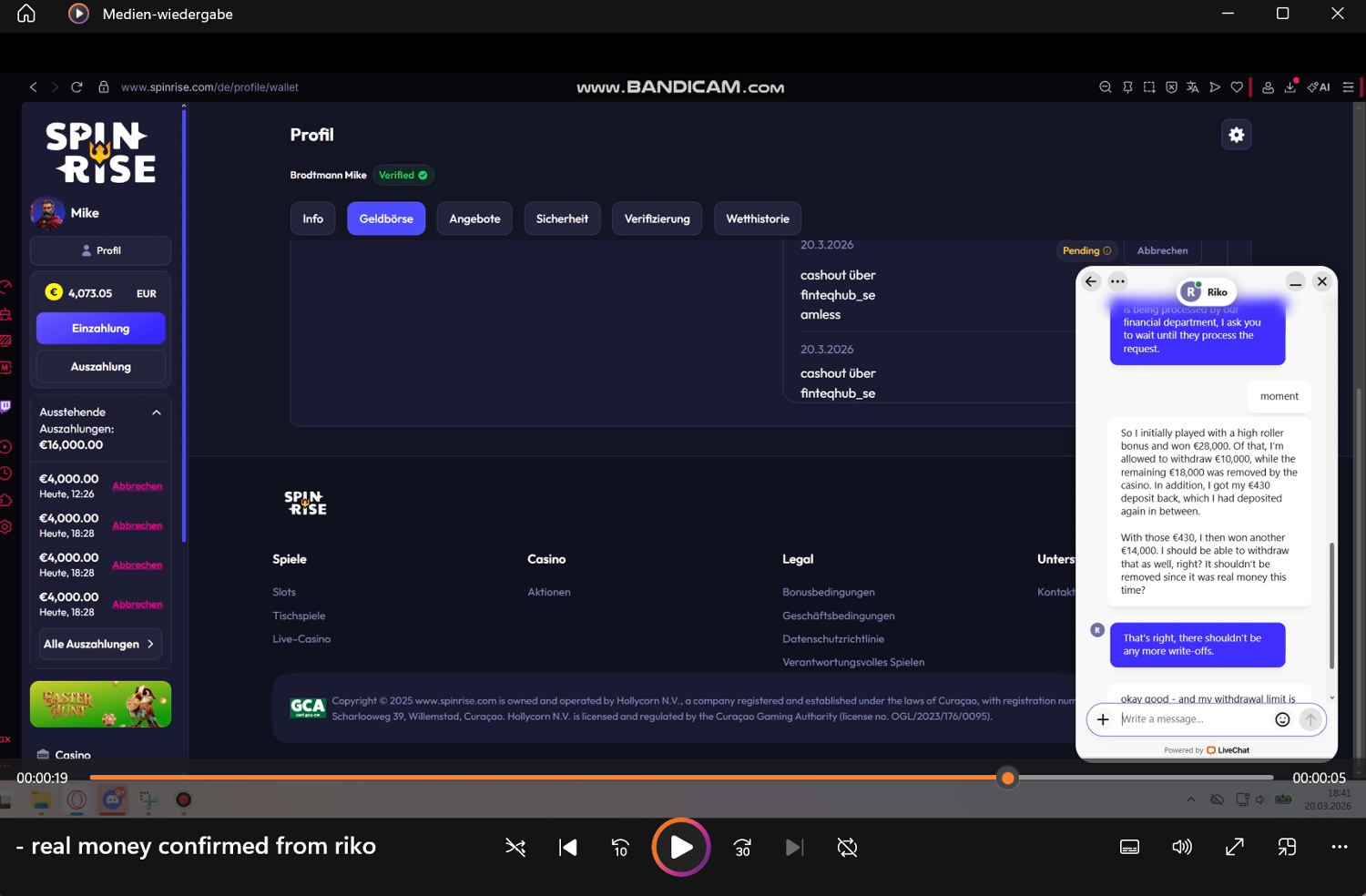1366x896 pixels.
Task: Cancel the 12:26 withdrawal via Abbrechen
Action: click(138, 486)
